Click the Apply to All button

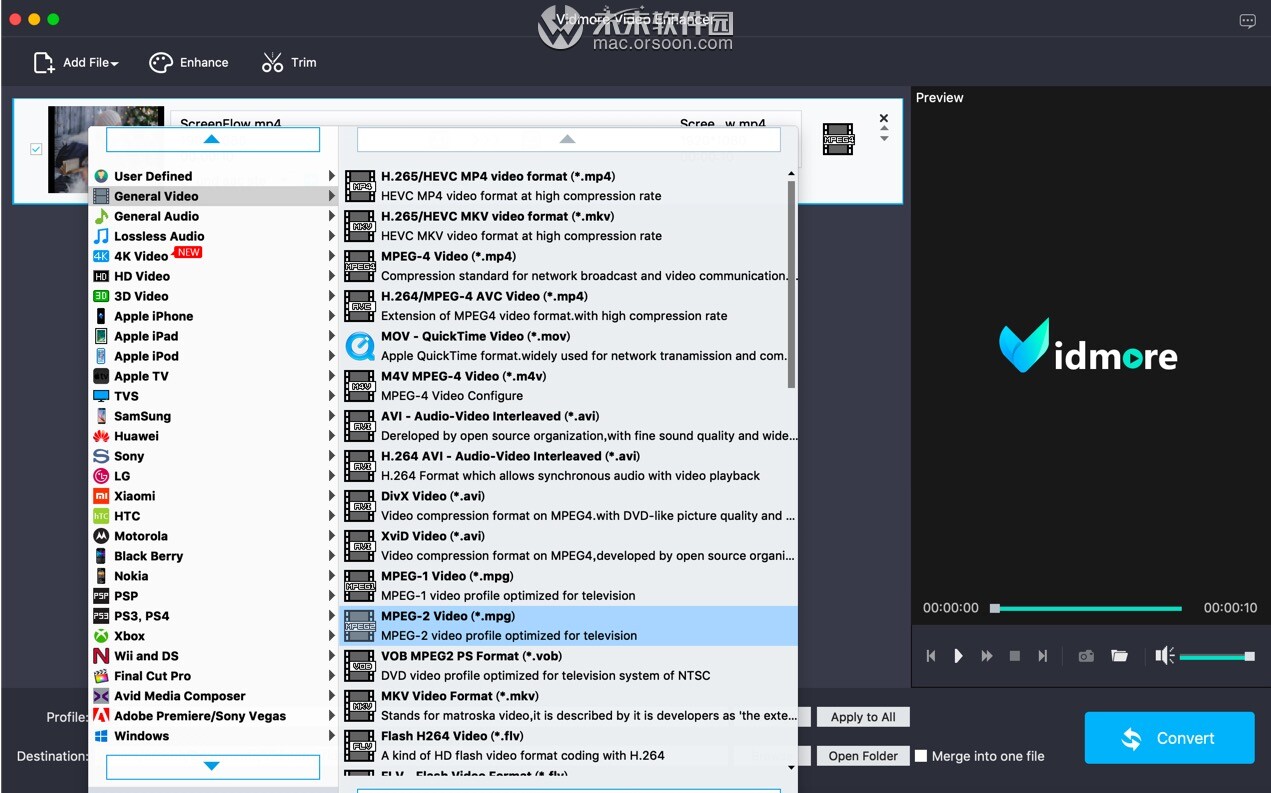coord(863,717)
